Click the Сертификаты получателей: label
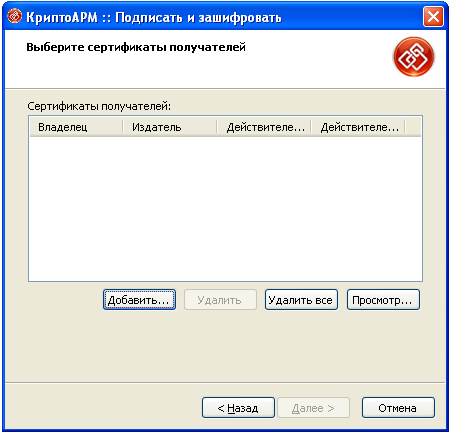The width and height of the screenshot is (451, 435). coord(99,106)
